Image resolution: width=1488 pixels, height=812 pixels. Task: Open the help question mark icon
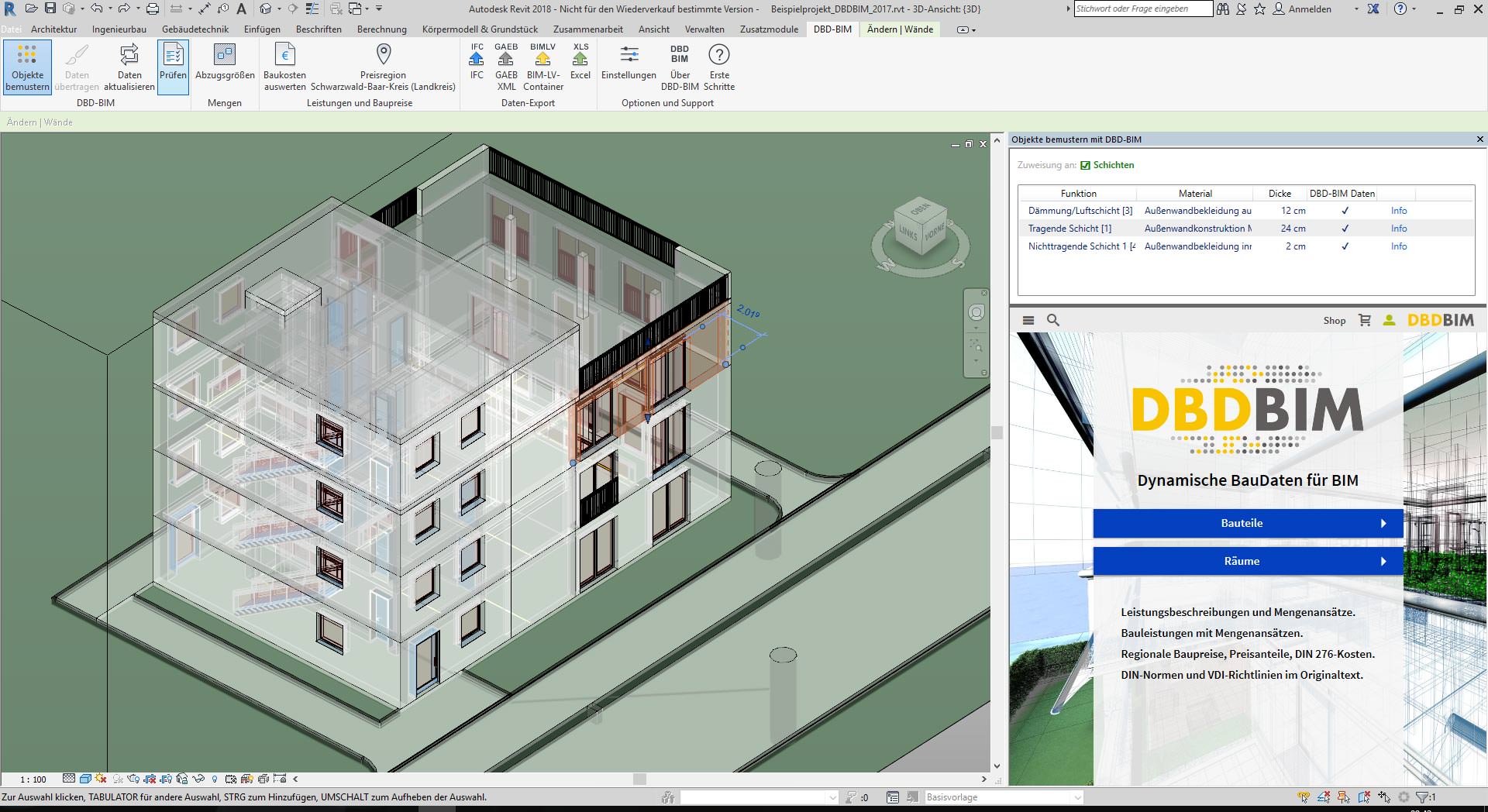click(x=1400, y=9)
